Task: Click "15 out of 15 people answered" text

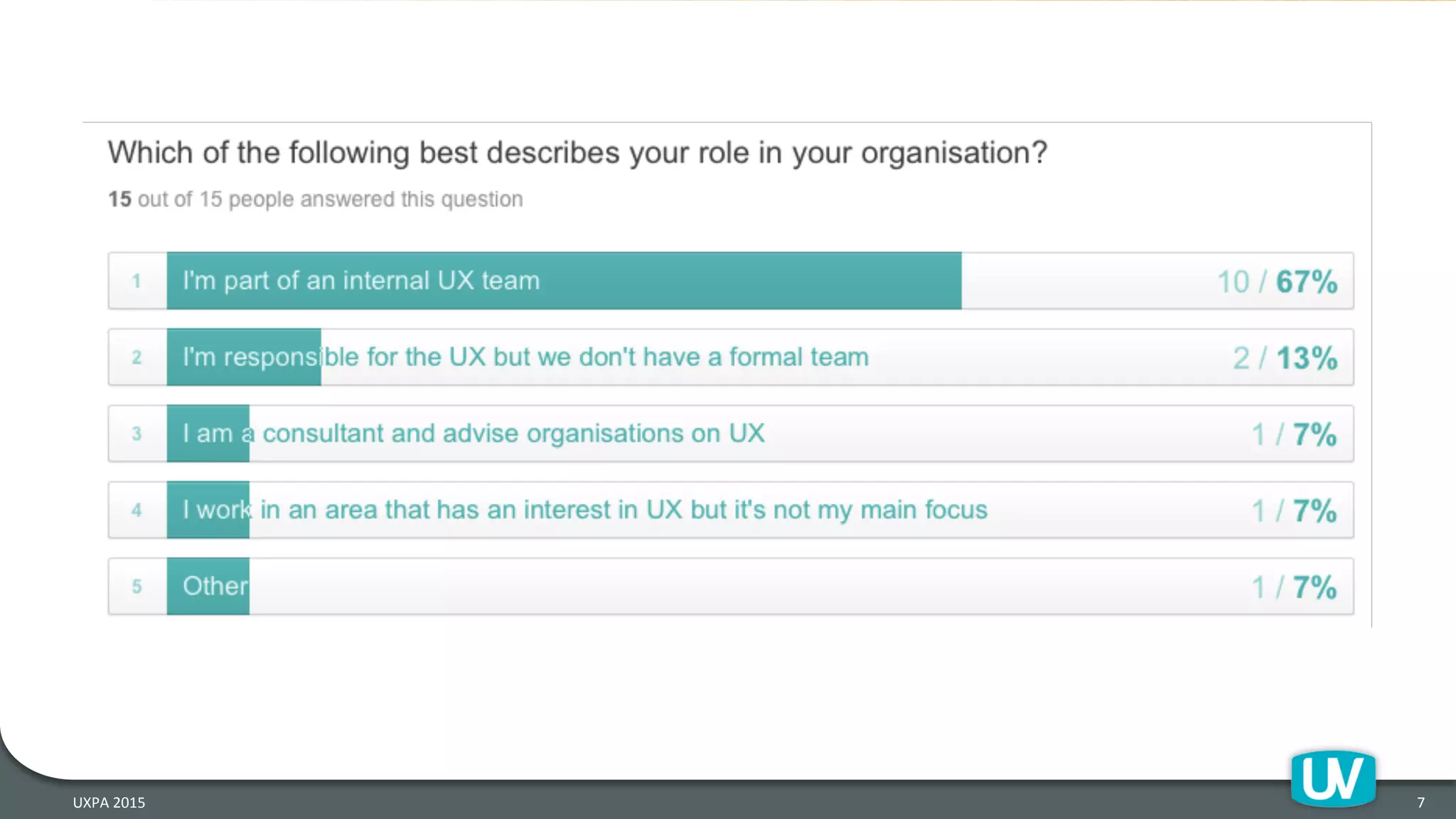Action: (x=316, y=199)
